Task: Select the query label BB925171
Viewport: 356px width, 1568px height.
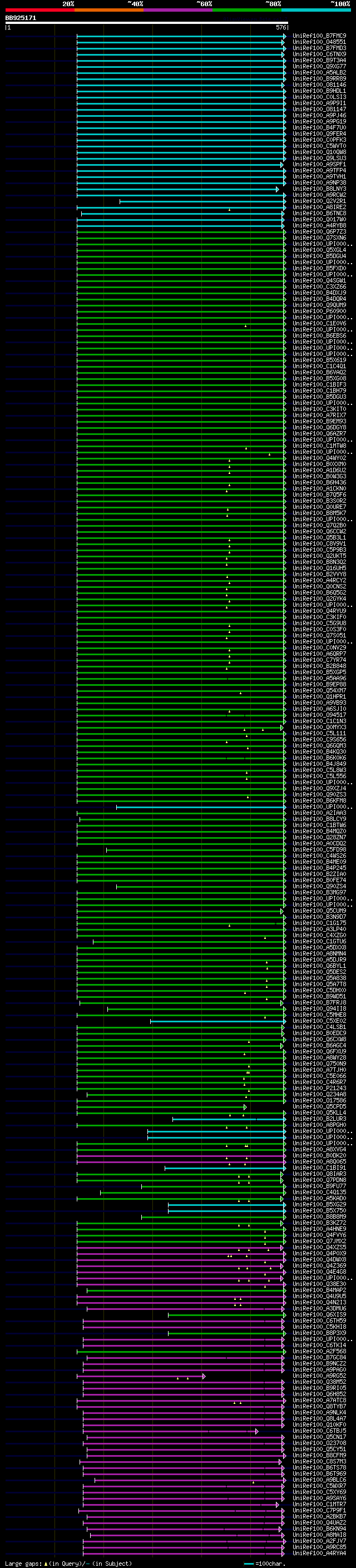Action: tap(21, 18)
